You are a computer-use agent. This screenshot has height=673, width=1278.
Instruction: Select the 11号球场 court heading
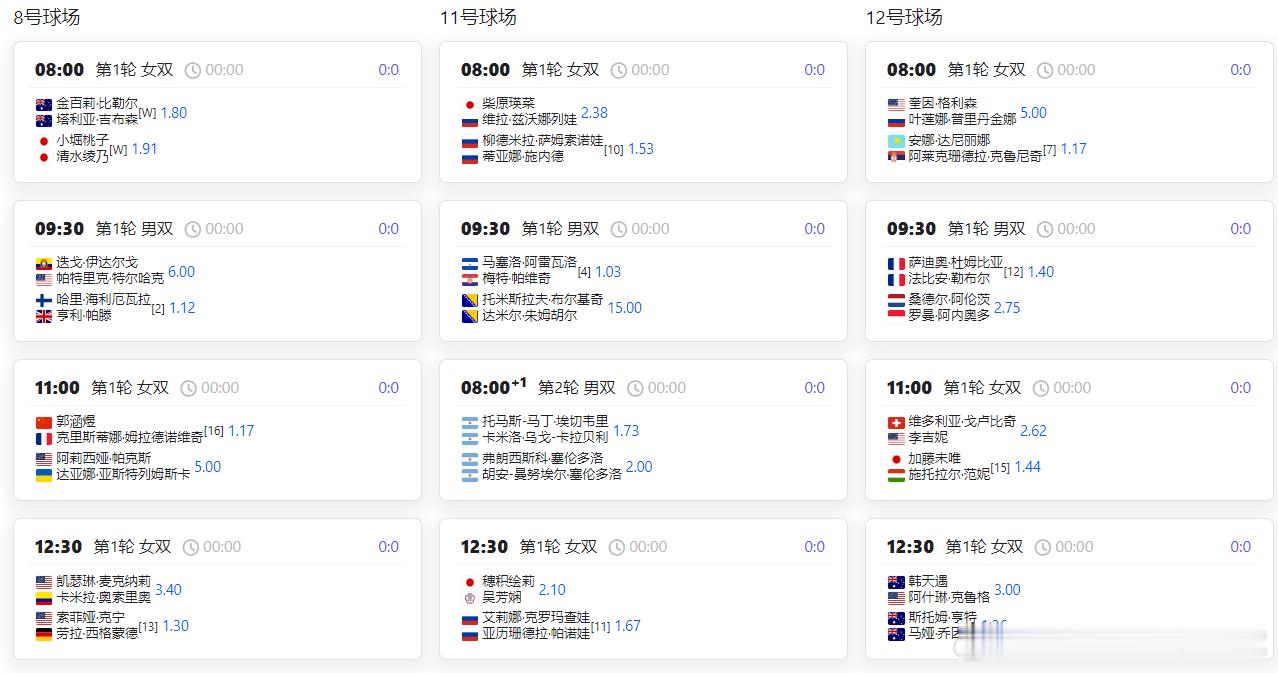(x=478, y=17)
